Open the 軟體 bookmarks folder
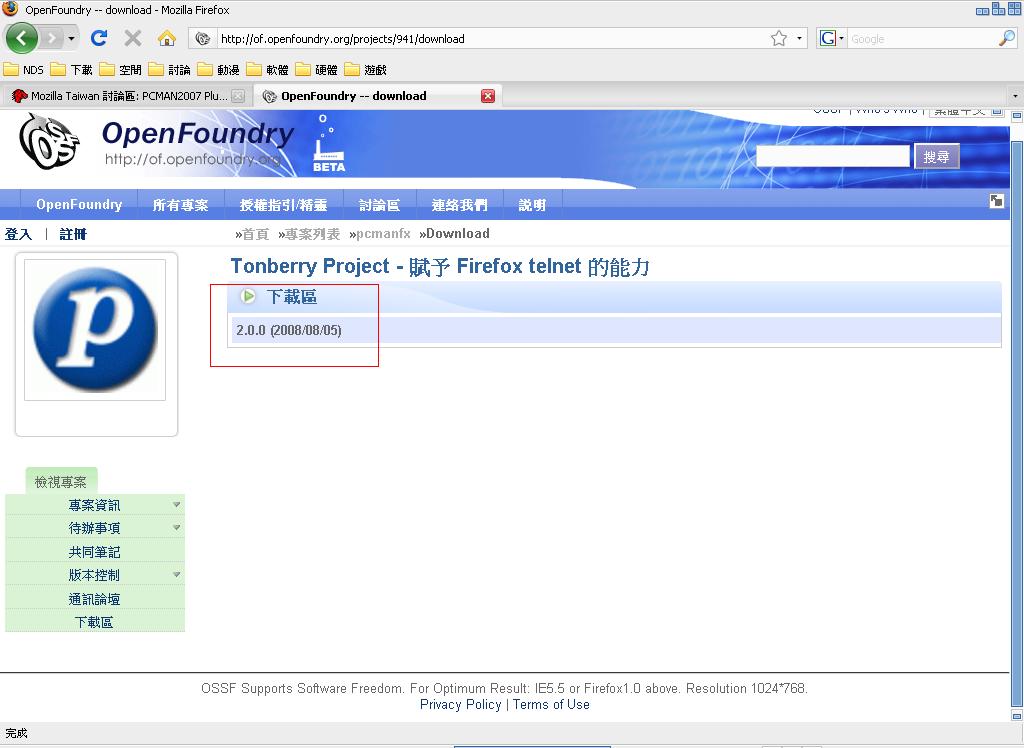 [x=267, y=69]
